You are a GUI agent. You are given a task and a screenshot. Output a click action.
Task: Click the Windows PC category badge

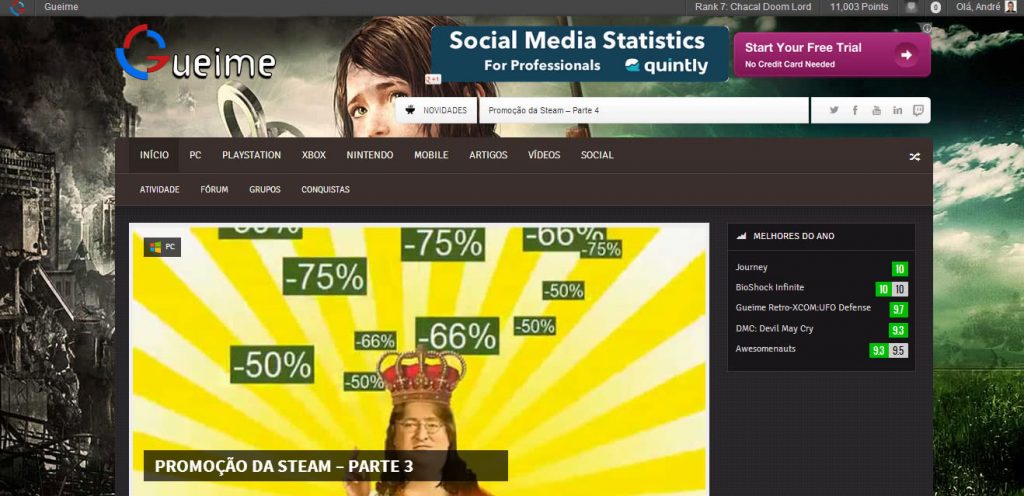point(162,247)
